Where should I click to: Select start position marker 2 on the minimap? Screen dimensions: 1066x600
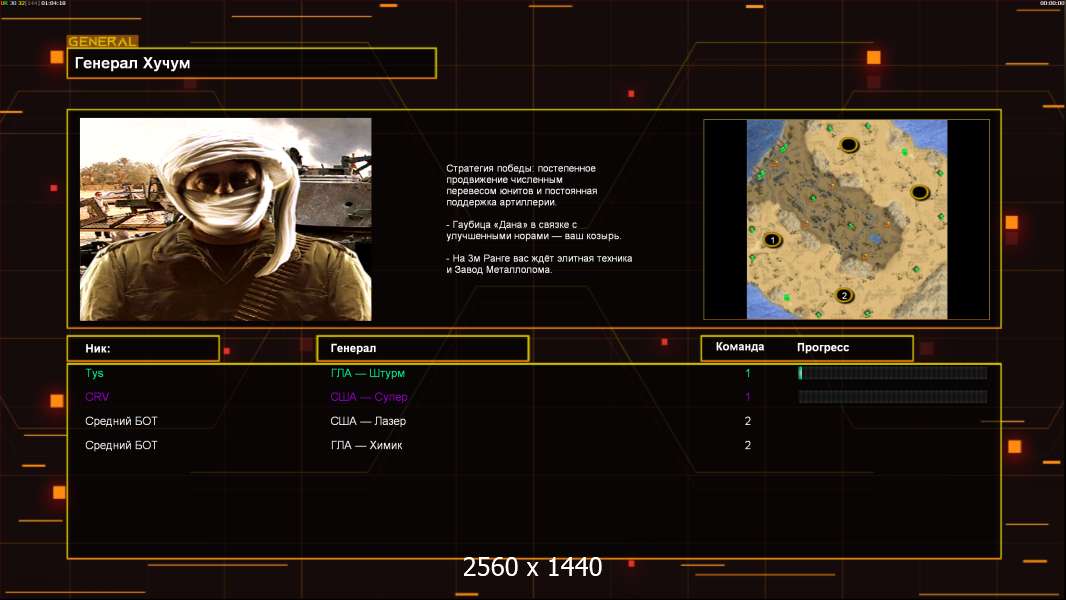tap(844, 295)
